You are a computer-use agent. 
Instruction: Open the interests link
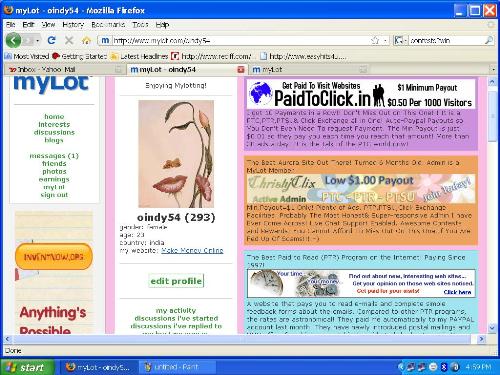point(54,124)
